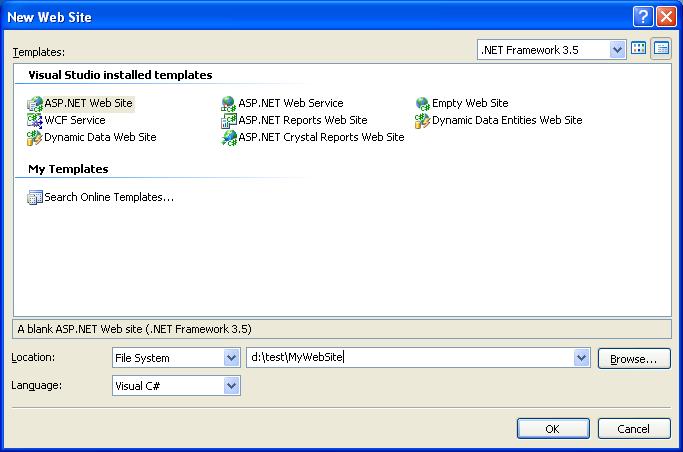Open the .NET Framework version dropdown
The height and width of the screenshot is (452, 683).
coord(617,50)
